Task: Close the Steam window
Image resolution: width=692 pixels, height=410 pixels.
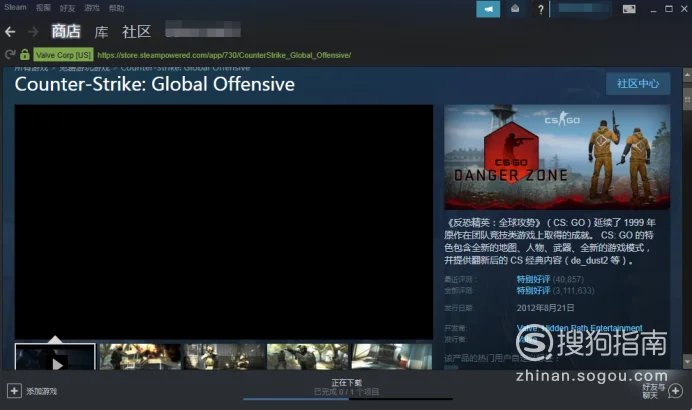Action: [x=684, y=9]
